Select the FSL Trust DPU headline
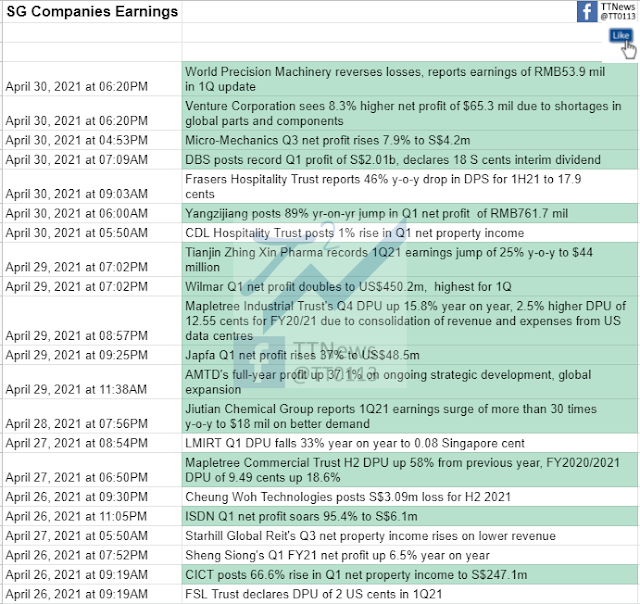This screenshot has height=604, width=640. [409, 594]
